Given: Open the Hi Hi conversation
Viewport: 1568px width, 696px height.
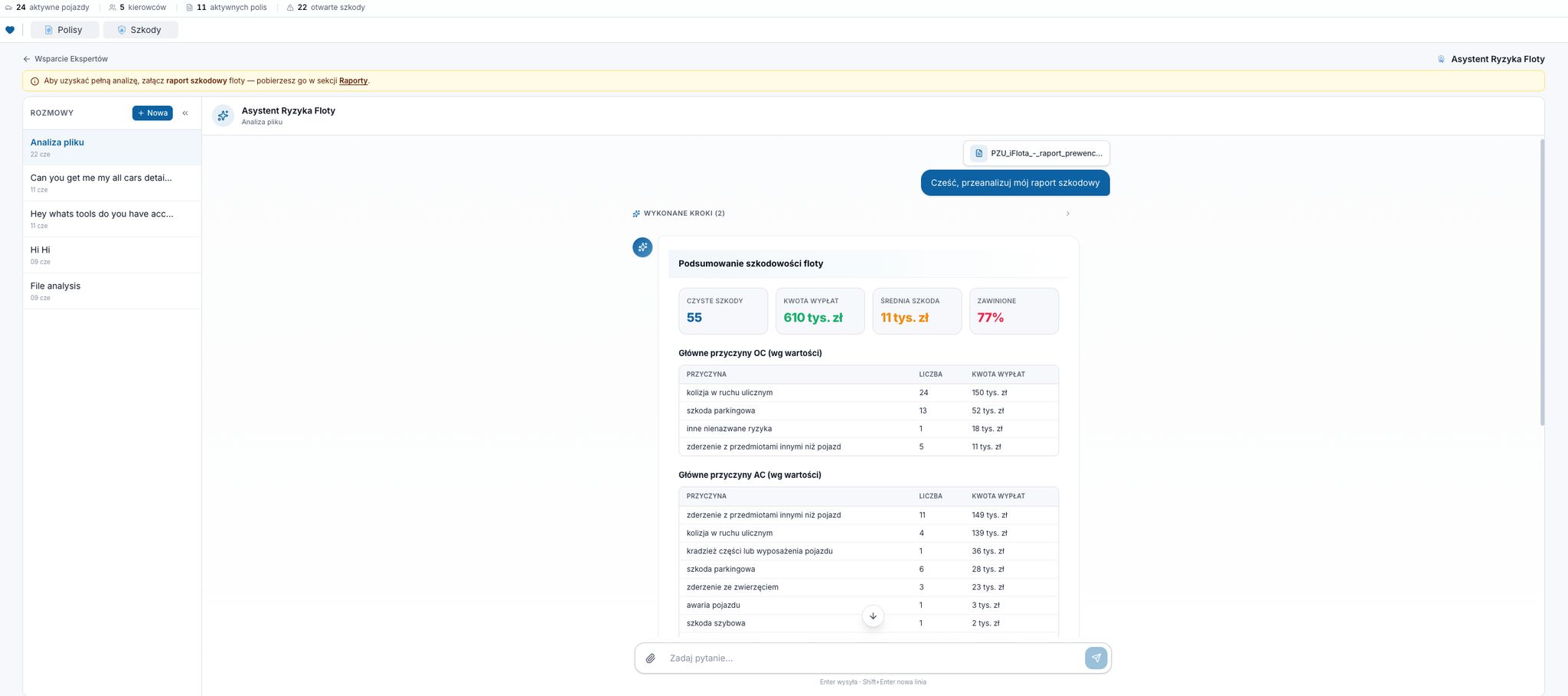Looking at the screenshot, I should (112, 255).
